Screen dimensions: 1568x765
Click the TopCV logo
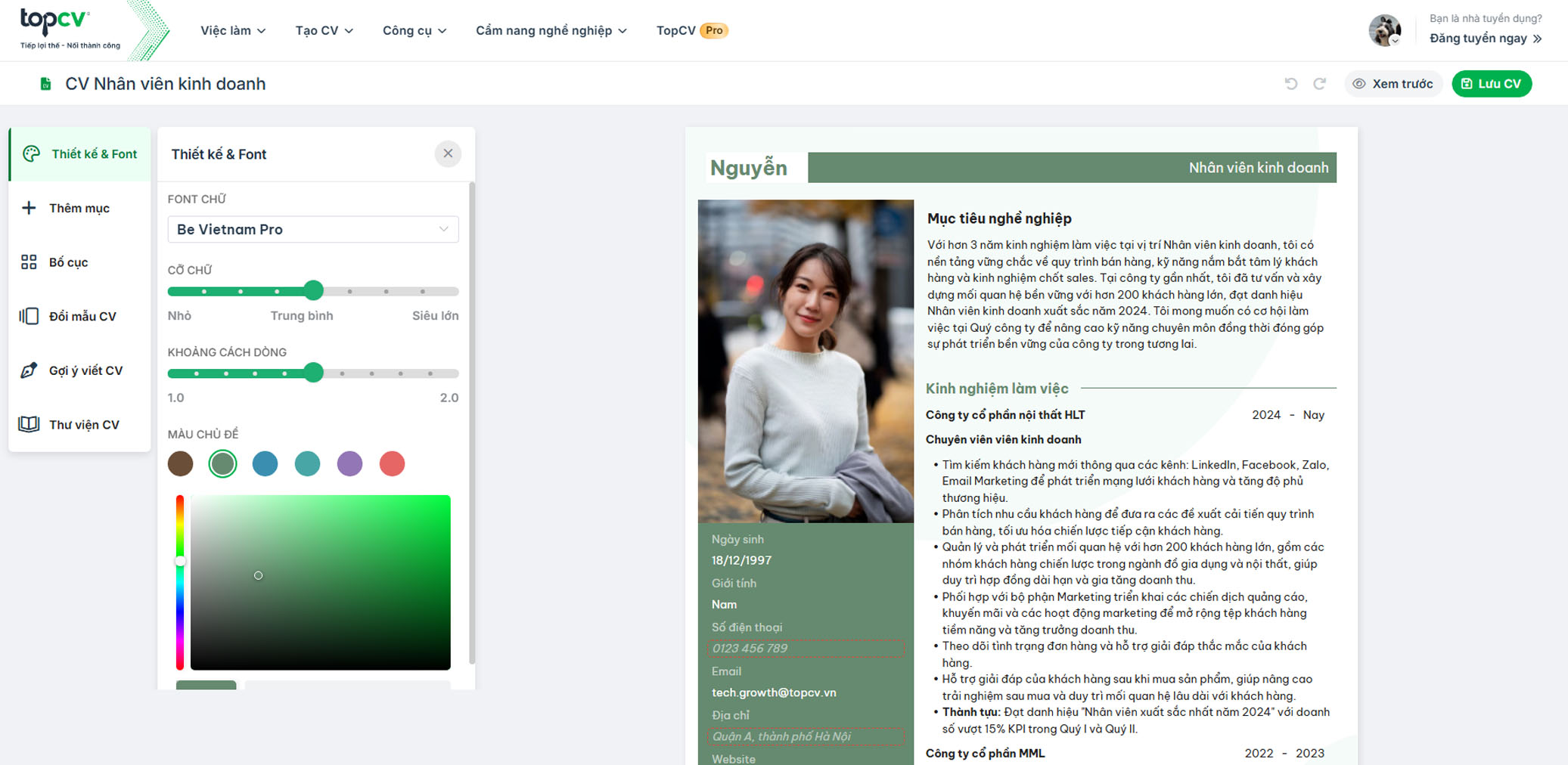click(x=70, y=29)
